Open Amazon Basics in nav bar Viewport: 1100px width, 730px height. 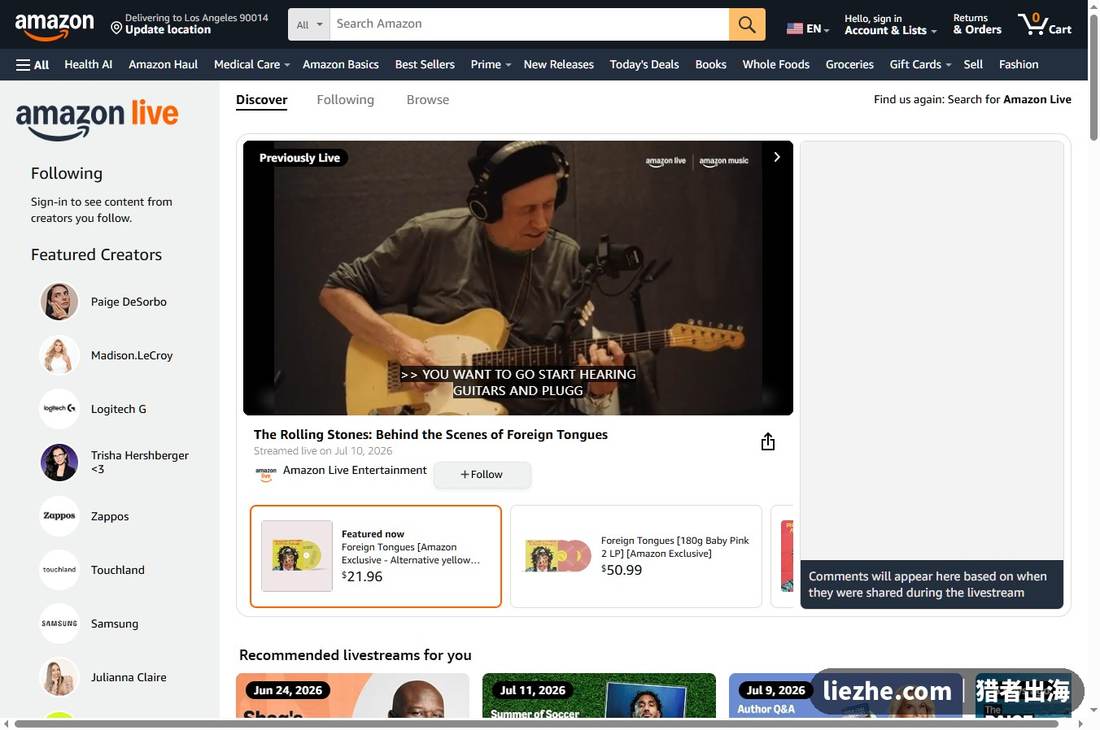pyautogui.click(x=341, y=65)
